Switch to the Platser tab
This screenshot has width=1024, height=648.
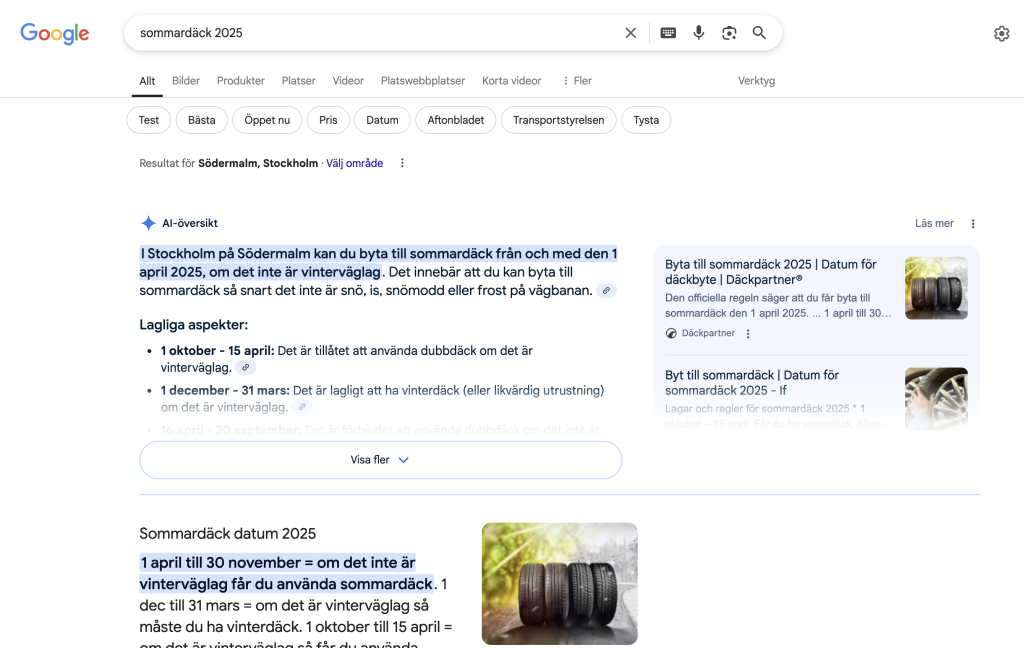click(298, 81)
